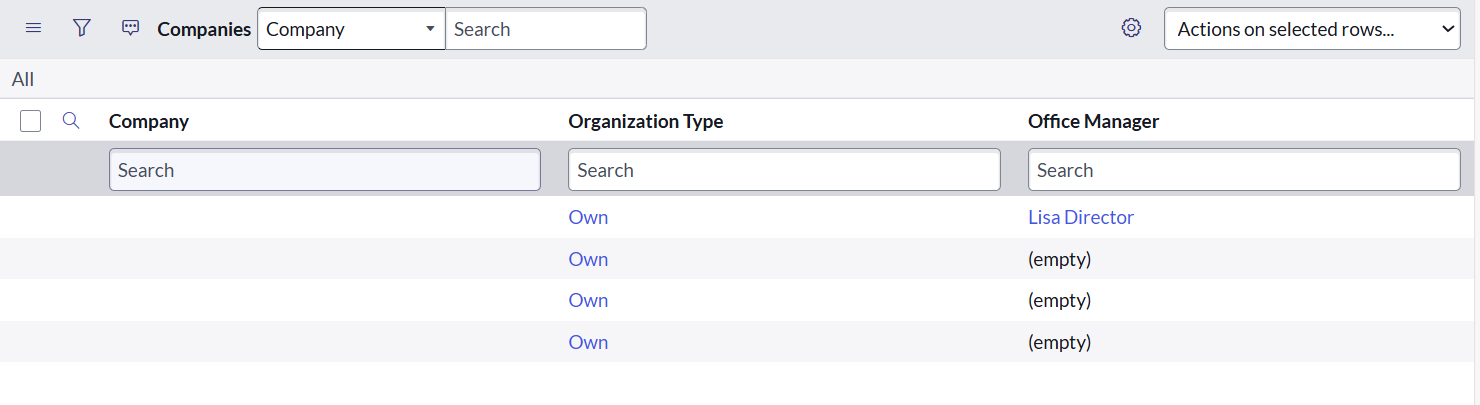
Task: Open the Lisa Director link
Action: pyautogui.click(x=1081, y=217)
